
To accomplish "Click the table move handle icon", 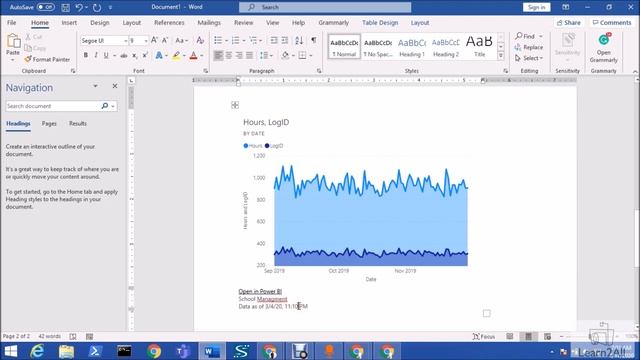I will pyautogui.click(x=235, y=105).
